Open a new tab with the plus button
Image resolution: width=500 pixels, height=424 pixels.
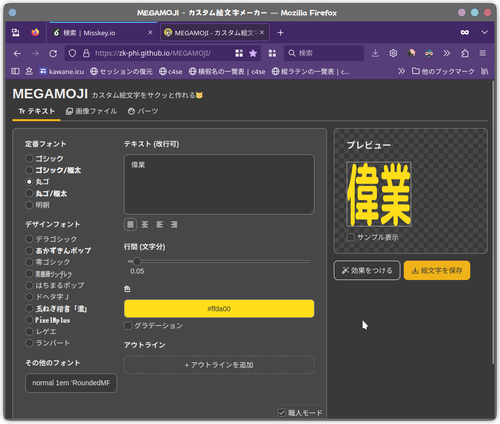click(280, 33)
